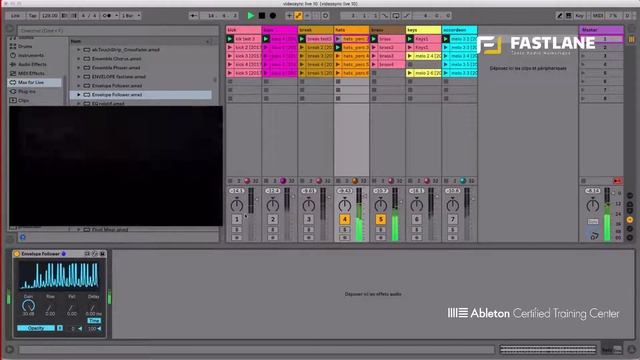Click the Opacity map target in Envelope Follower
The width and height of the screenshot is (640, 360).
(36, 328)
